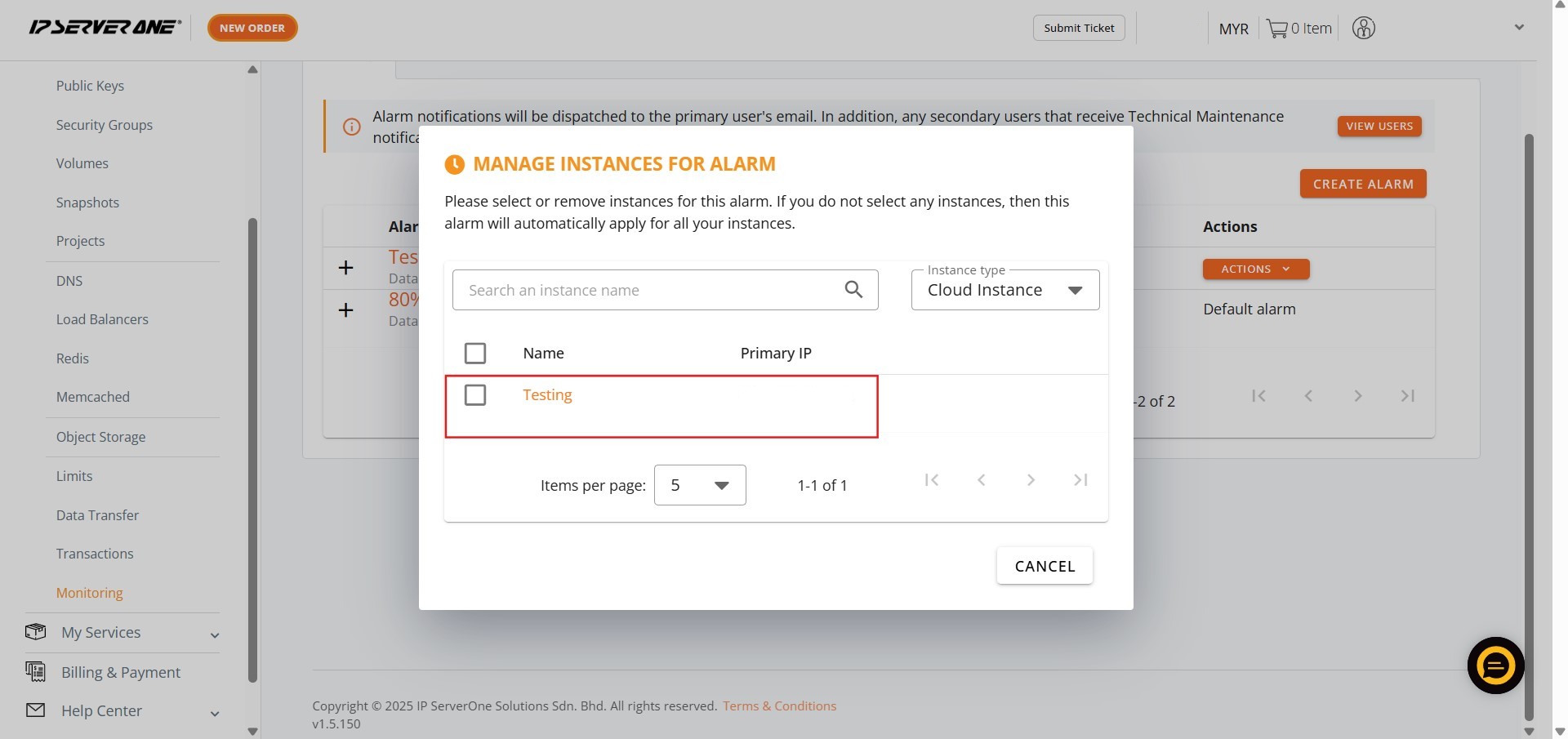This screenshot has width=1568, height=739.
Task: Open the live chat bubble icon
Action: [1495, 666]
